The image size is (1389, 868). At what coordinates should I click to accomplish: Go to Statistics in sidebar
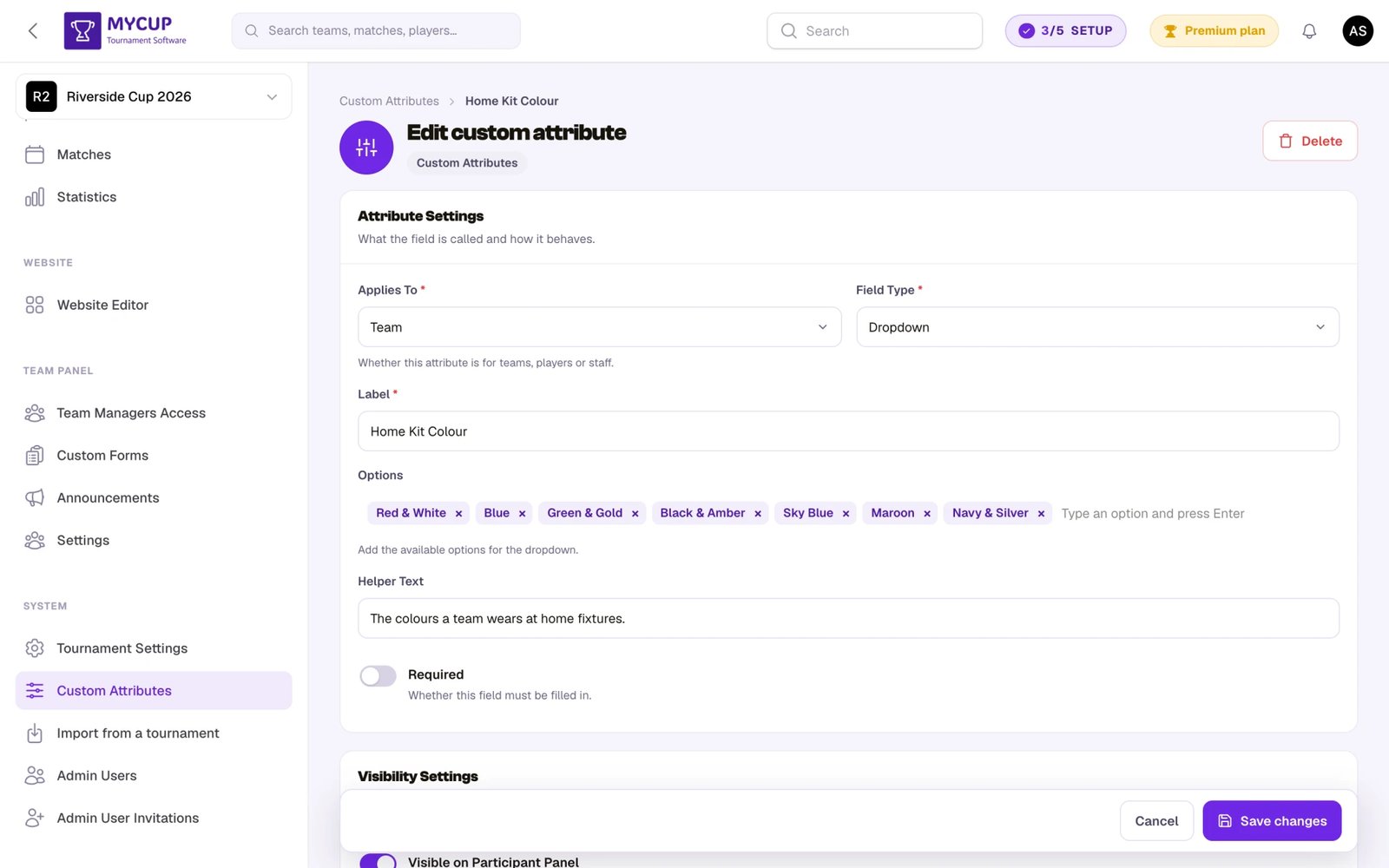(x=154, y=197)
